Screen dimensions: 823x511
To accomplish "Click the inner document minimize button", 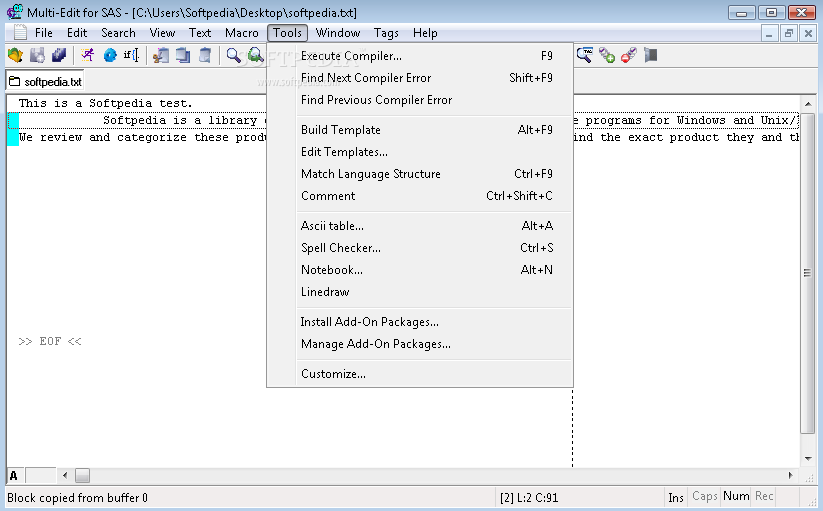I will (769, 34).
